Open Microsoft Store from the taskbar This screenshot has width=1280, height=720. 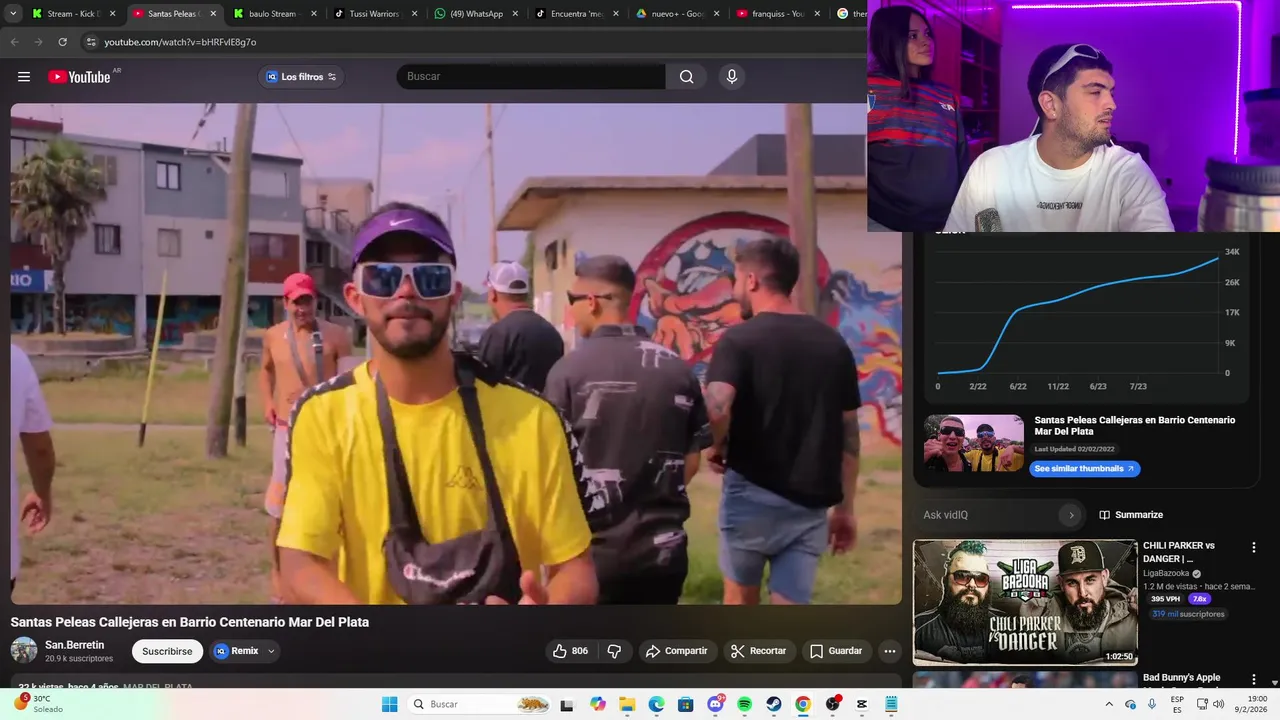(686, 704)
